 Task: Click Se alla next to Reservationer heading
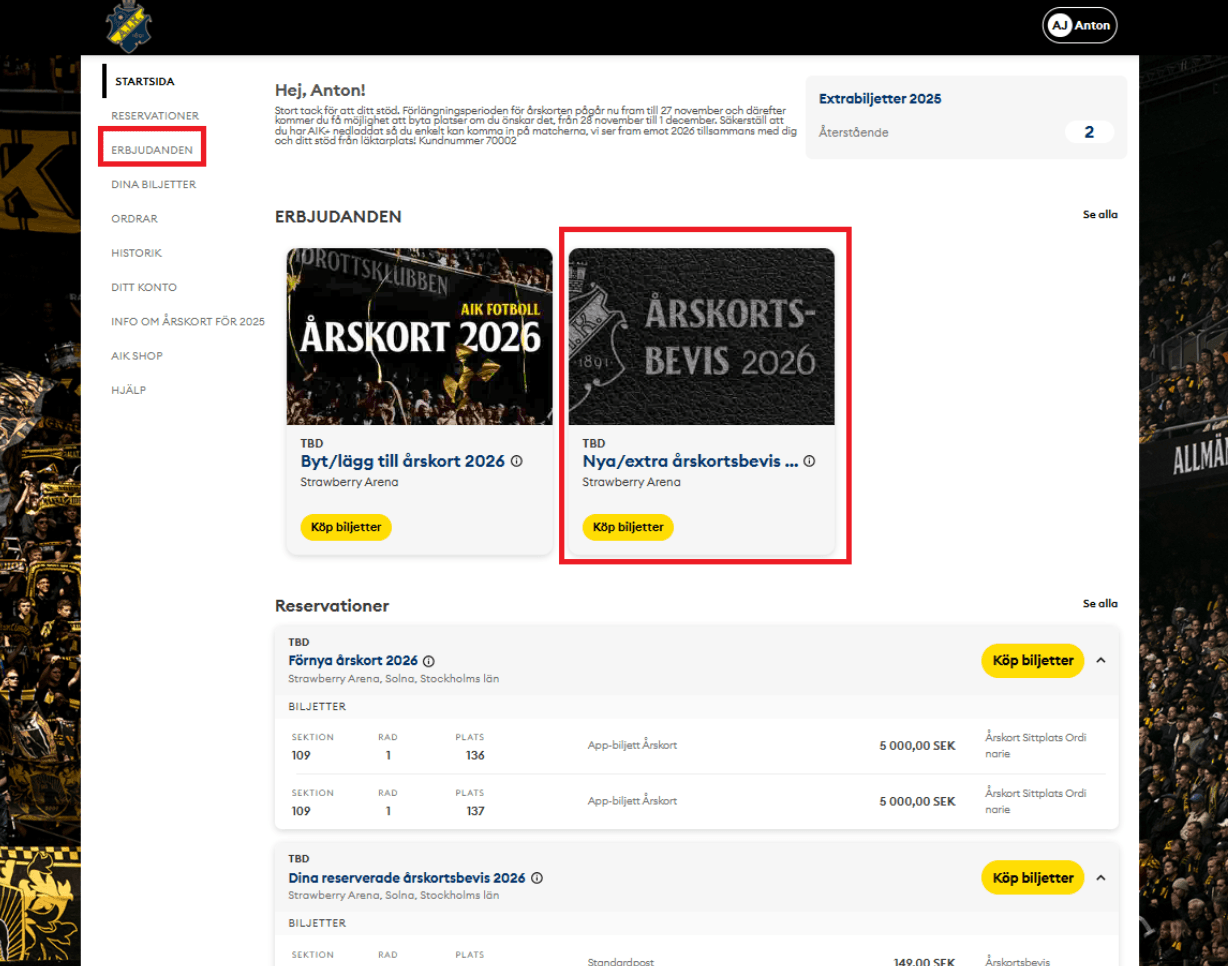click(x=1100, y=604)
